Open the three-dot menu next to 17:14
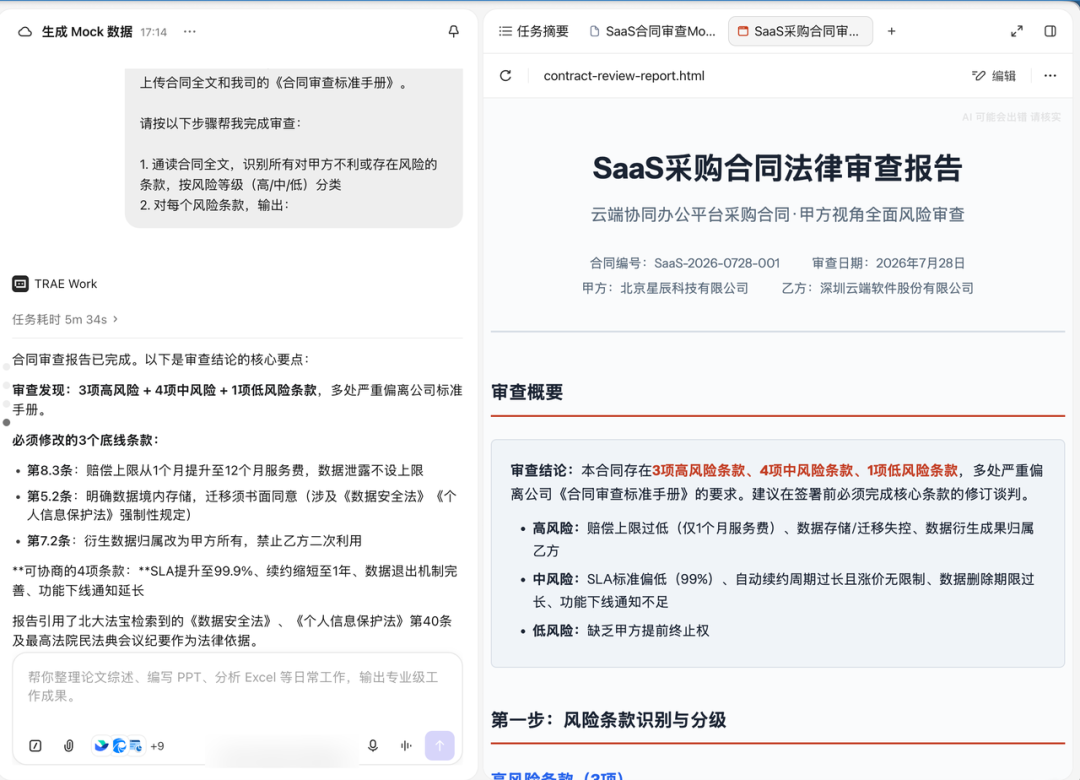This screenshot has height=780, width=1080. coord(189,32)
